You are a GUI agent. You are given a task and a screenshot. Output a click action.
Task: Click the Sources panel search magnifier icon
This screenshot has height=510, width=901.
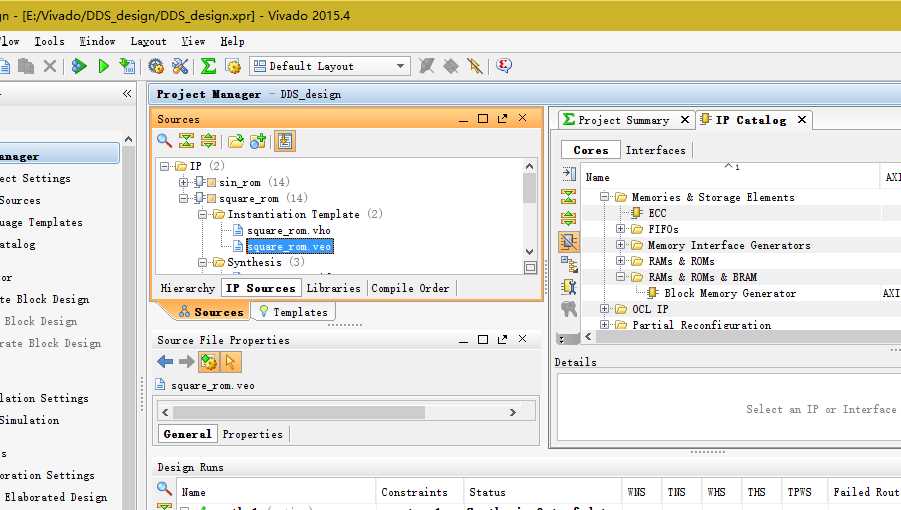coord(164,140)
